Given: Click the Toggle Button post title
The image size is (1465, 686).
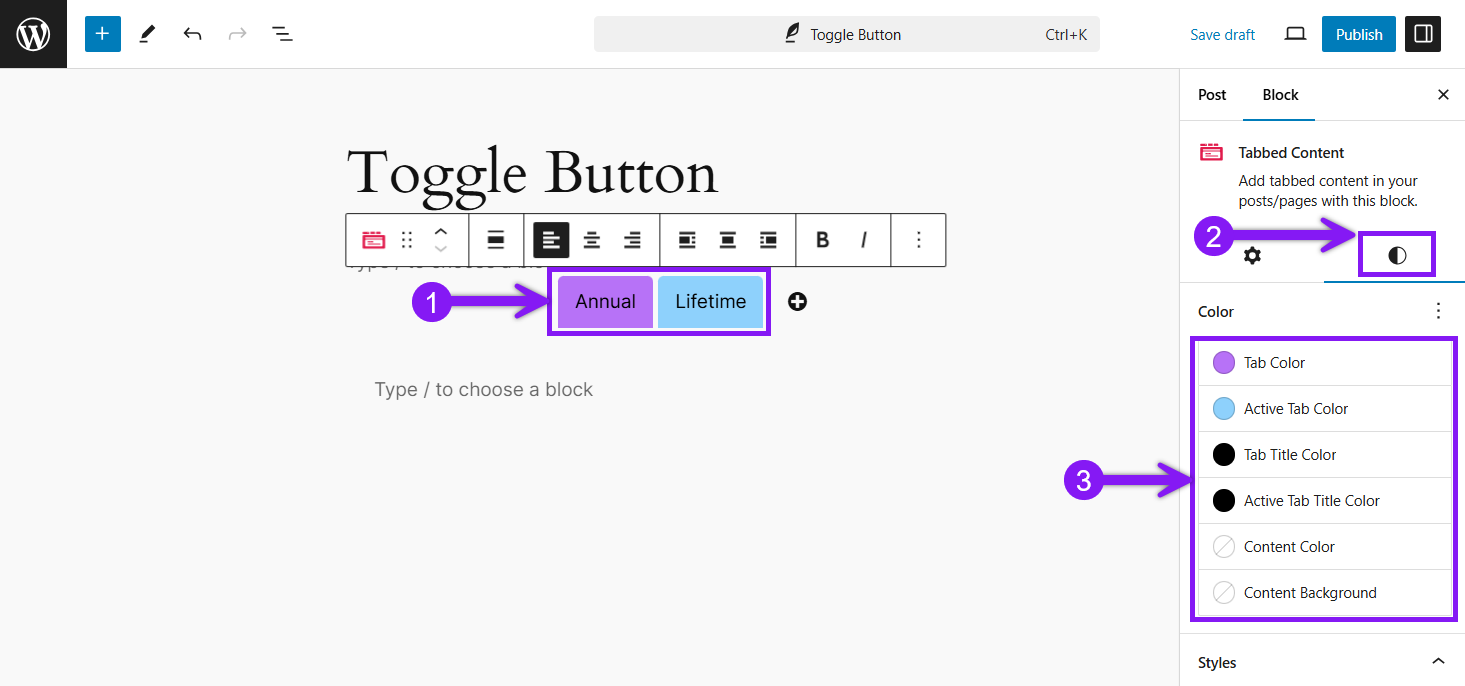Looking at the screenshot, I should [532, 172].
